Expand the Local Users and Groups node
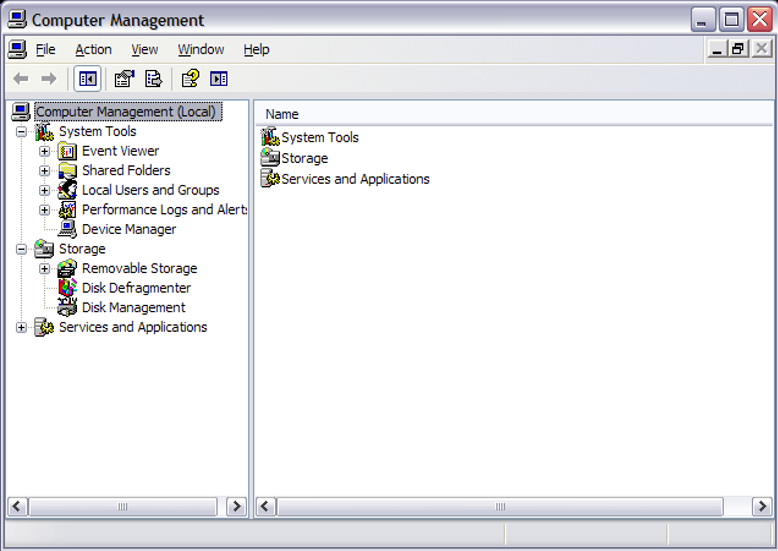 click(45, 190)
